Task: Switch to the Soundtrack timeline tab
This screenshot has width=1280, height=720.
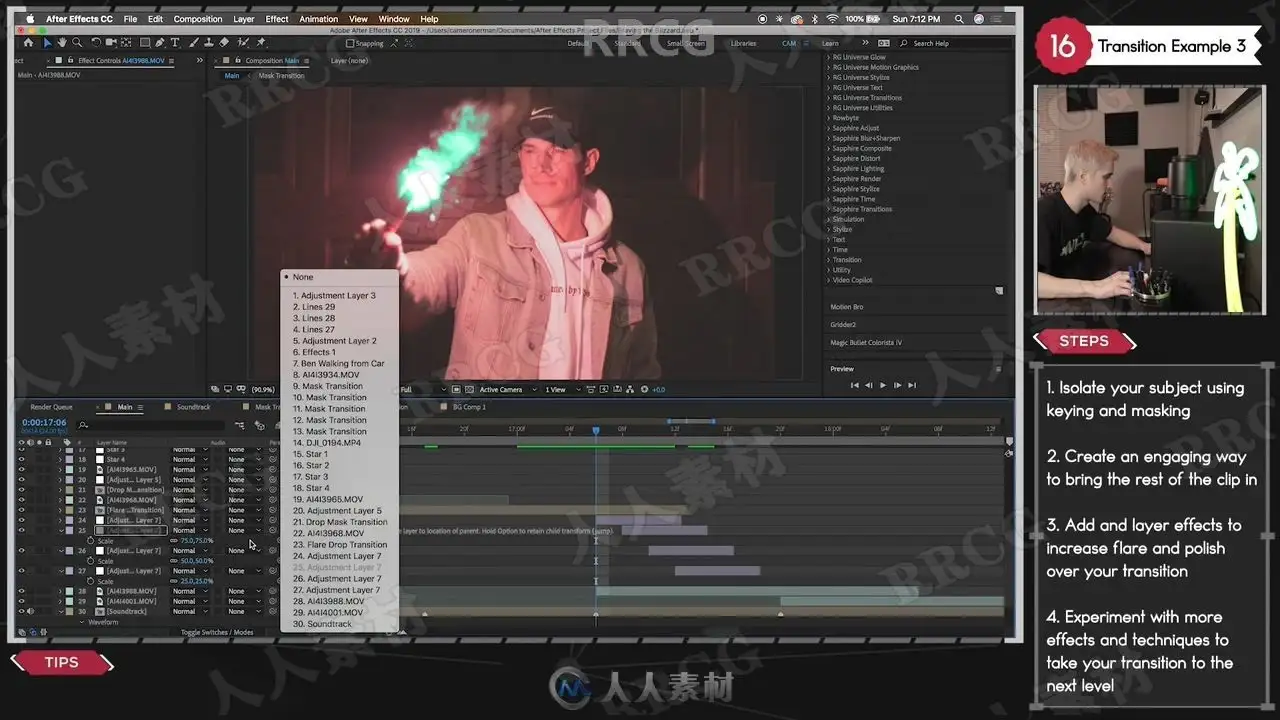Action: point(194,407)
